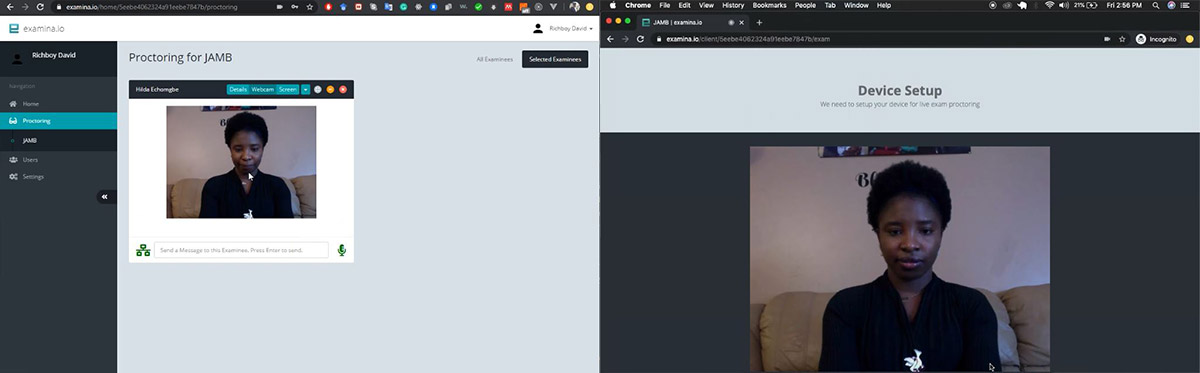The width and height of the screenshot is (1200, 373).
Task: Open the People menu
Action: pos(805,5)
